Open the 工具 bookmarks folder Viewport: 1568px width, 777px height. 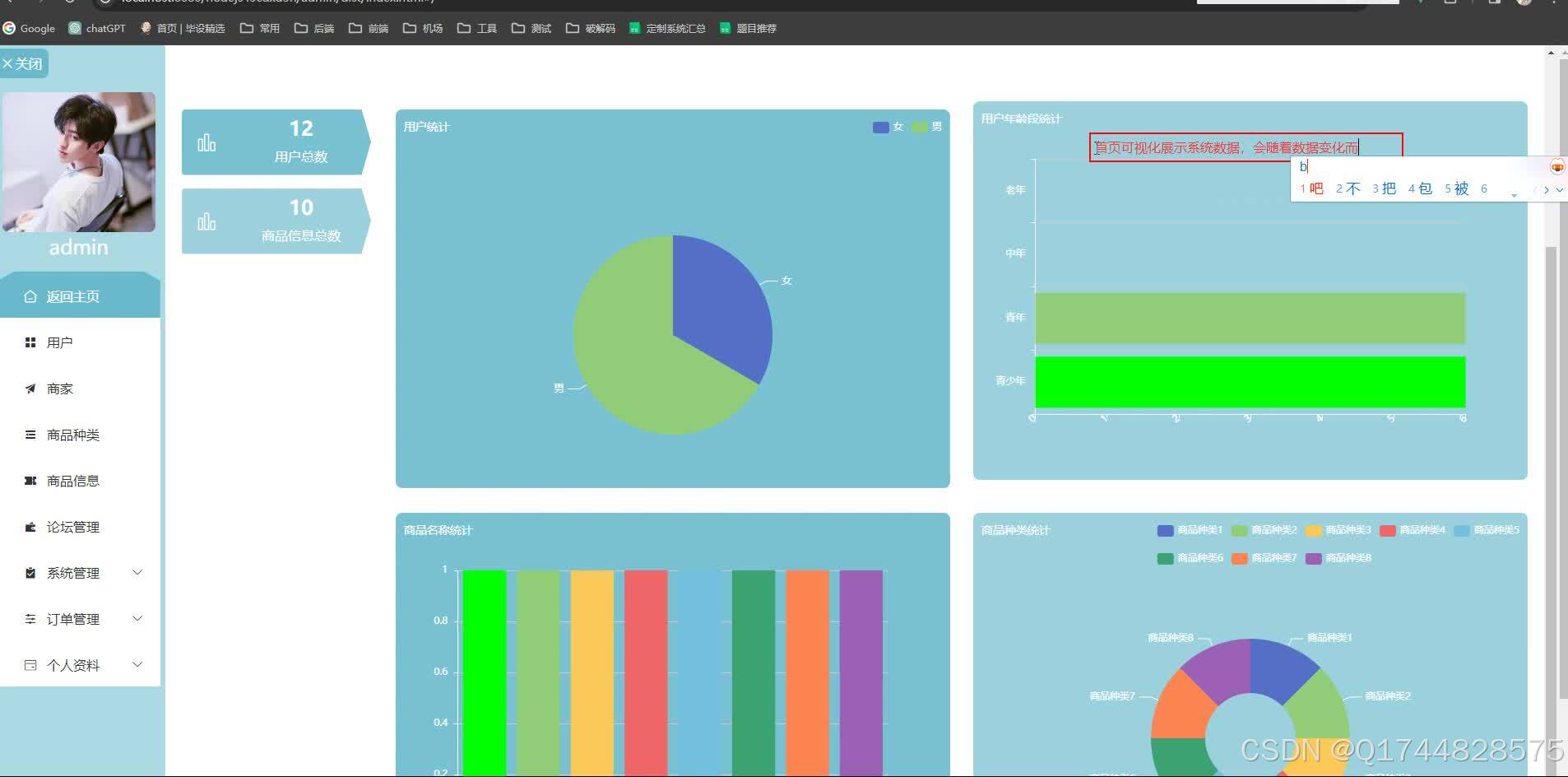coord(477,28)
